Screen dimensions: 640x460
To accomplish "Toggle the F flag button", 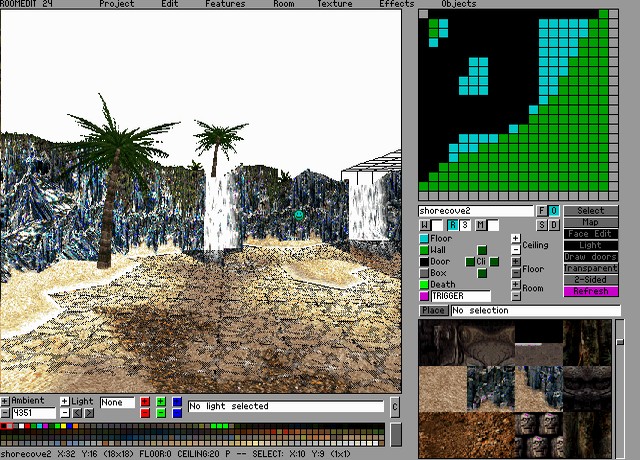I will coord(542,211).
